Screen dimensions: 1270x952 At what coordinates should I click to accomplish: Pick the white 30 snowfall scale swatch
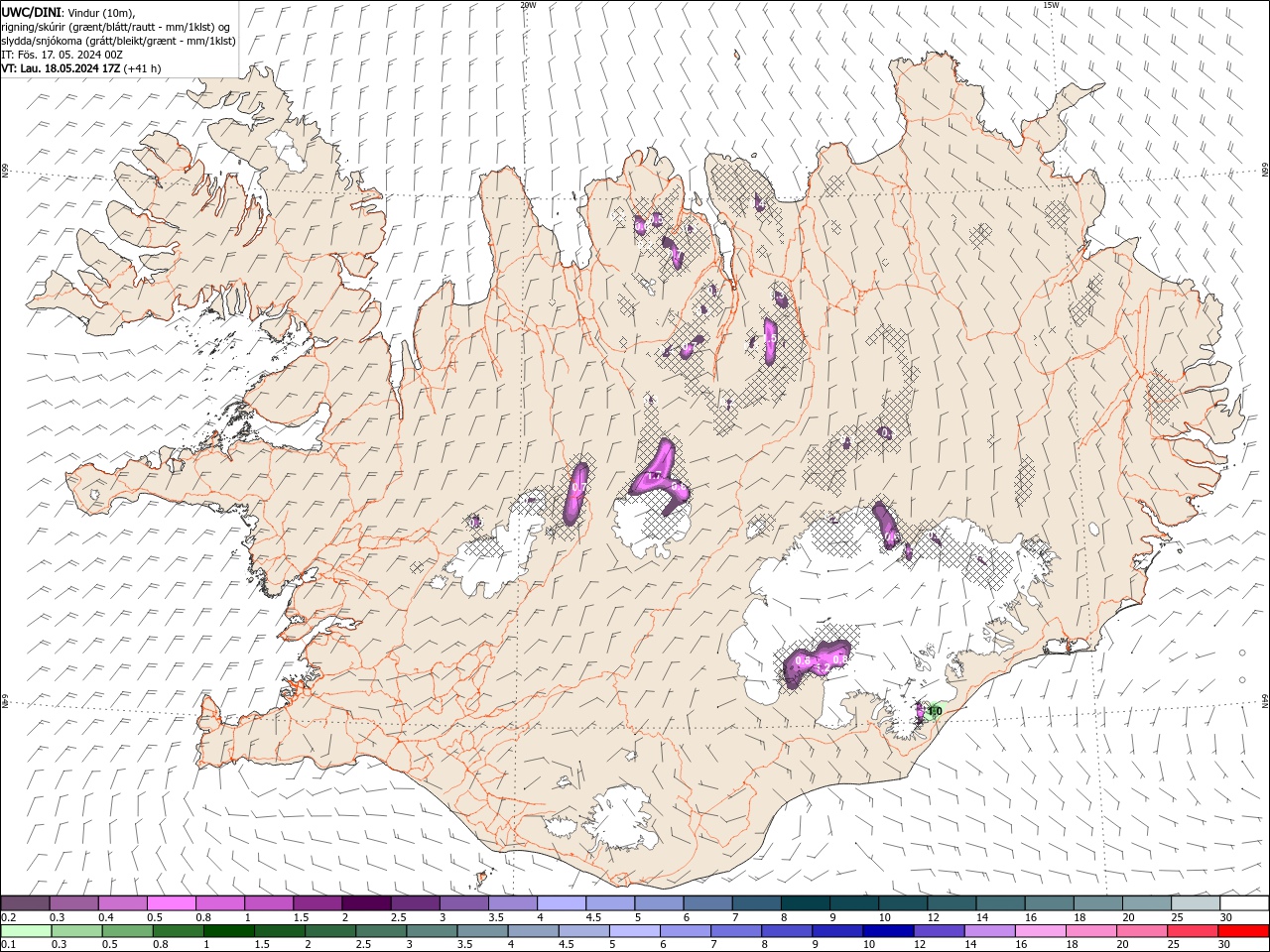coord(1244,903)
